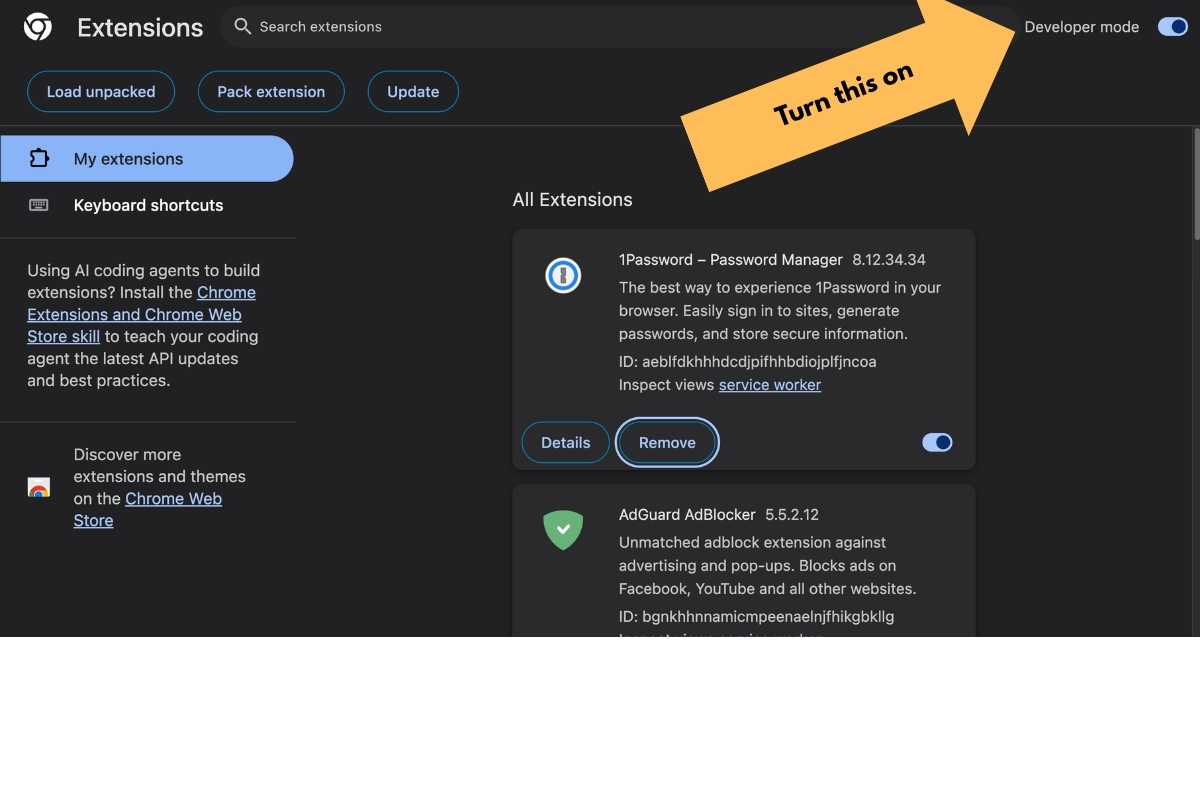Screen dimensions: 1200x800
Task: Click the AdGuard AdBlocker title
Action: point(687,515)
